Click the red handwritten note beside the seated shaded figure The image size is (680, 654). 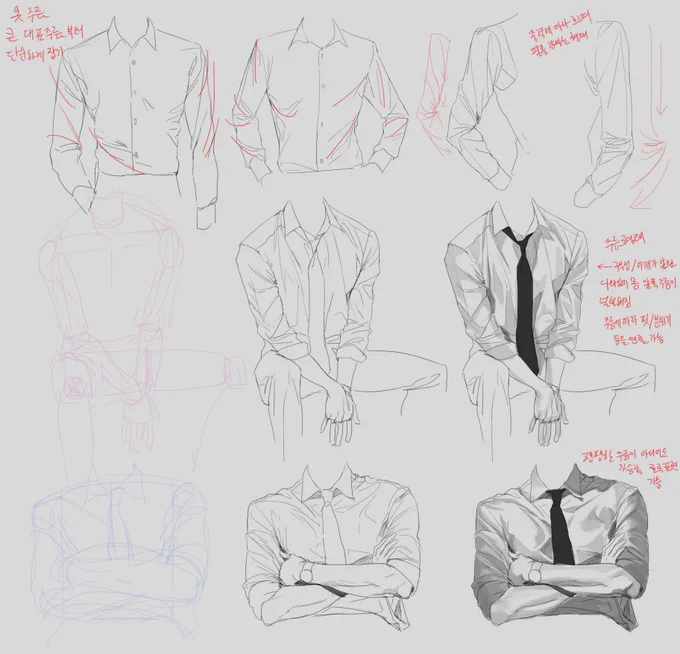point(636,288)
